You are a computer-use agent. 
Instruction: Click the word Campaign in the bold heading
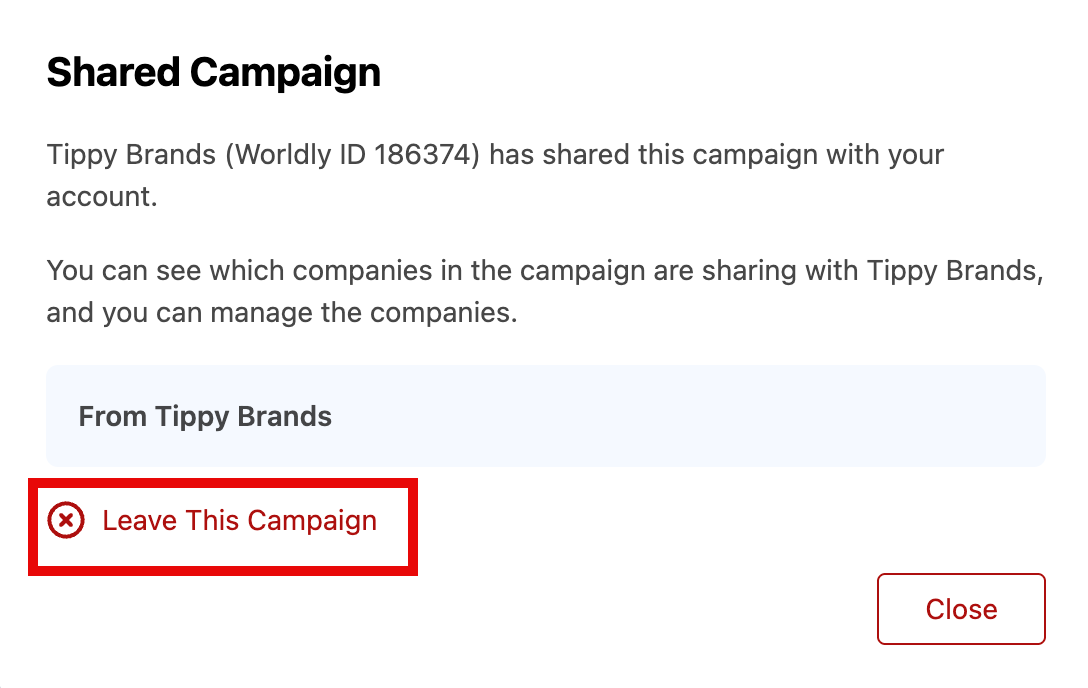coord(285,74)
